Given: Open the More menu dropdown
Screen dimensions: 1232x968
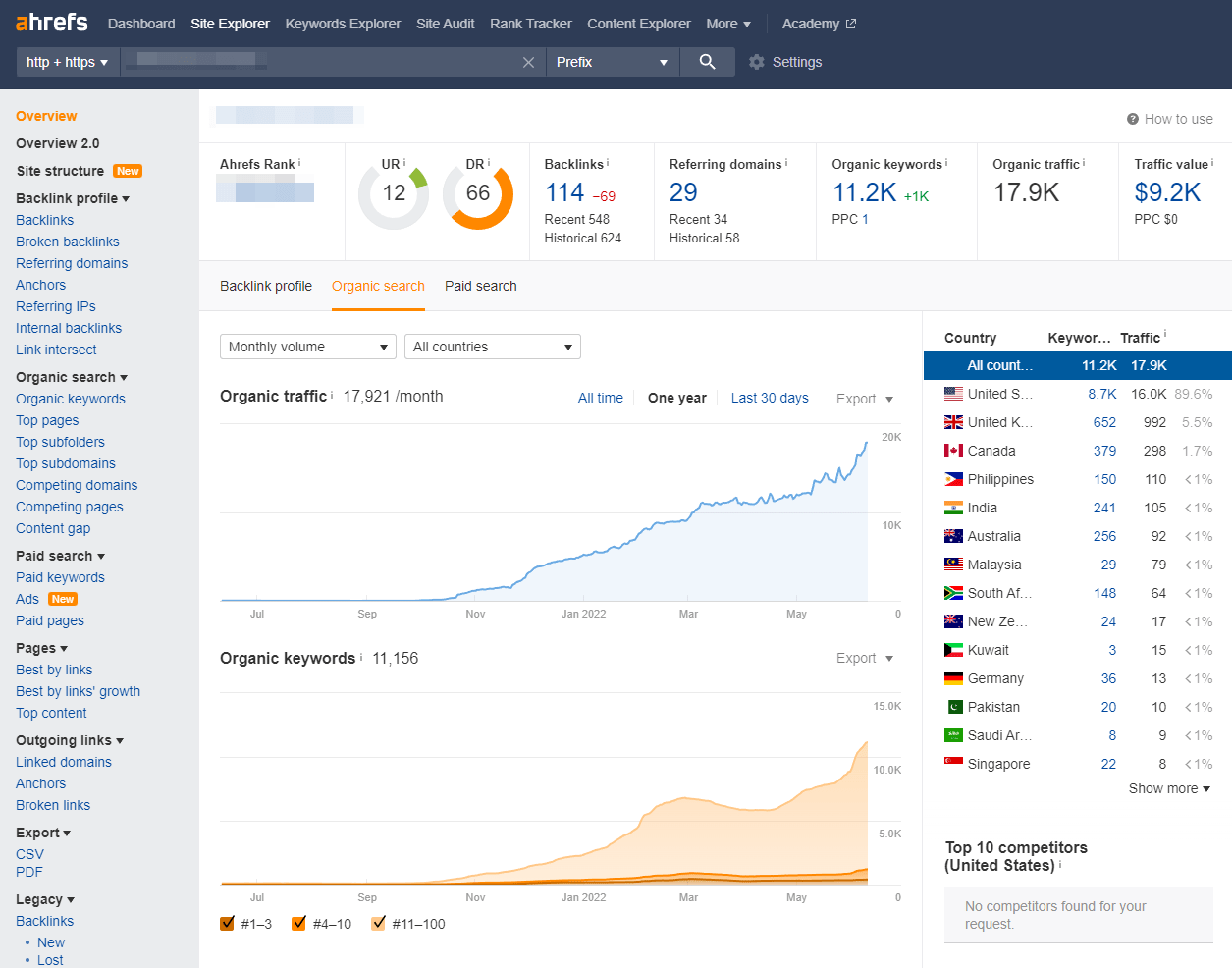Looking at the screenshot, I should 728,24.
